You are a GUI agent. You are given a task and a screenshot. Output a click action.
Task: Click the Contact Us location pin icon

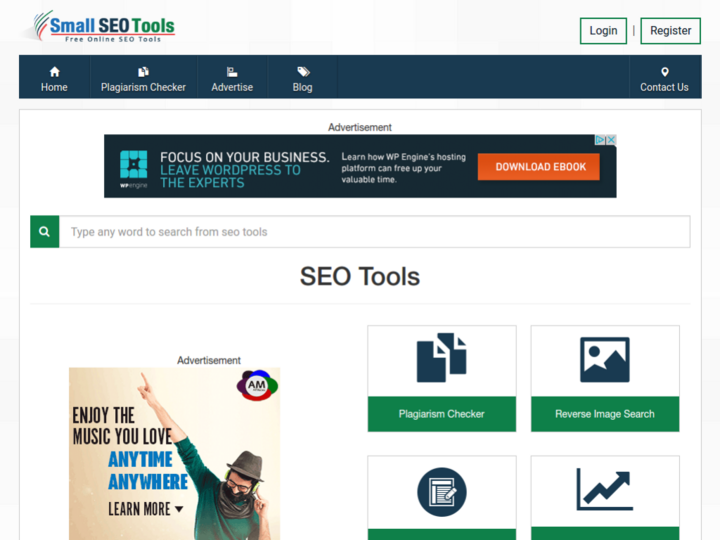664,72
